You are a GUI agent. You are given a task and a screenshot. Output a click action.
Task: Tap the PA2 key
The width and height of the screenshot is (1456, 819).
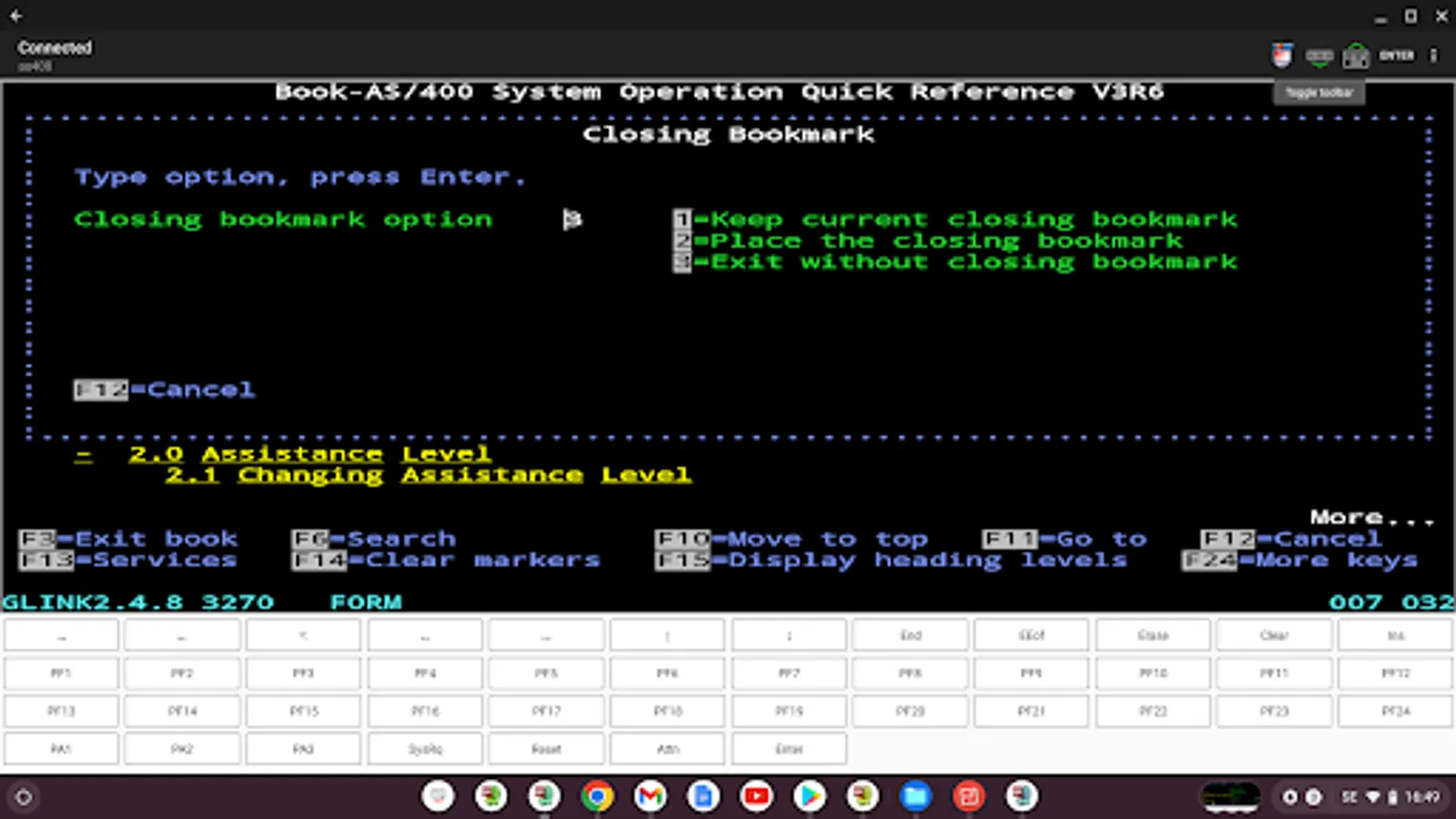(182, 749)
